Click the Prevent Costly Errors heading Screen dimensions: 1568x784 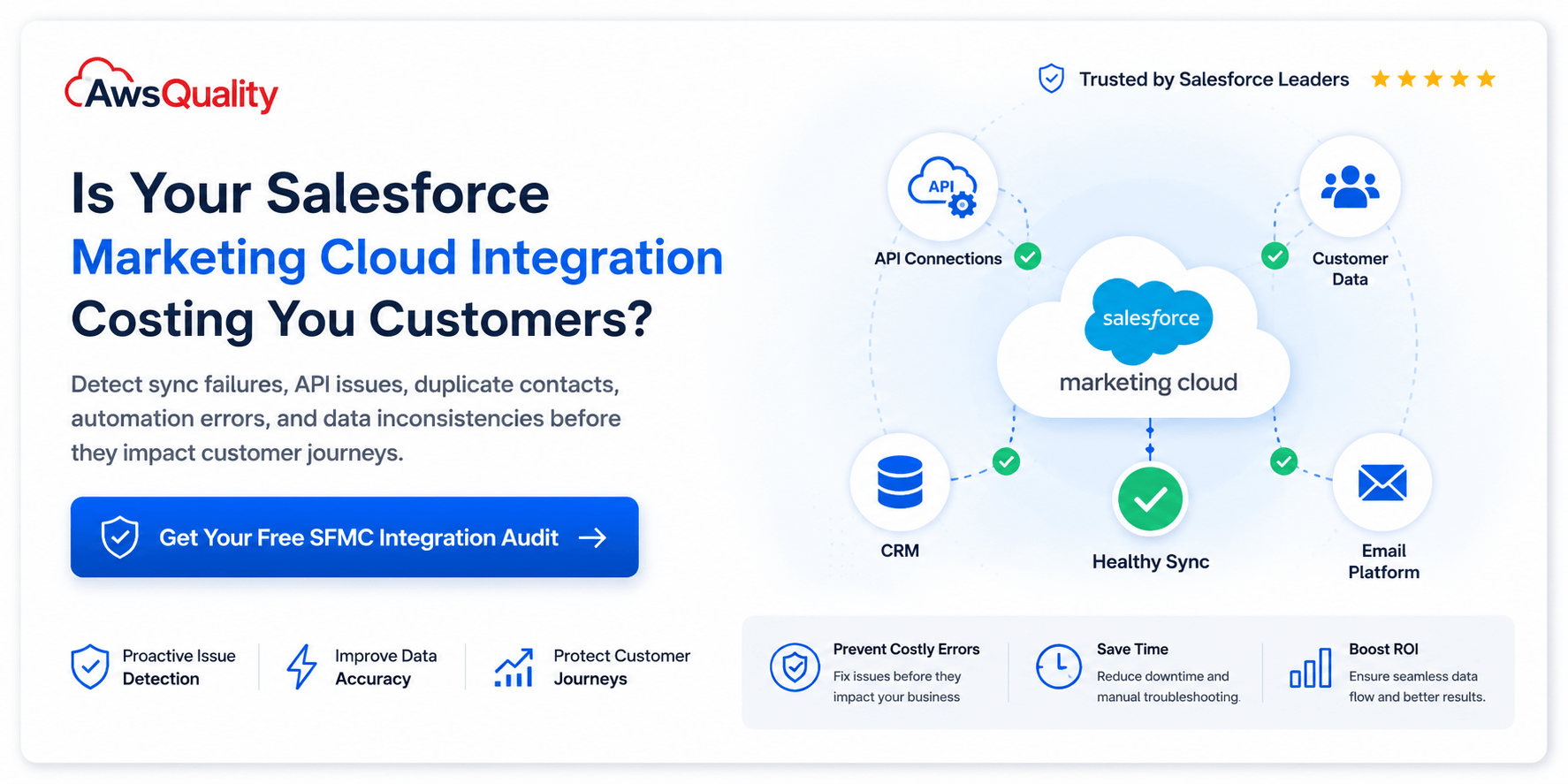point(906,650)
